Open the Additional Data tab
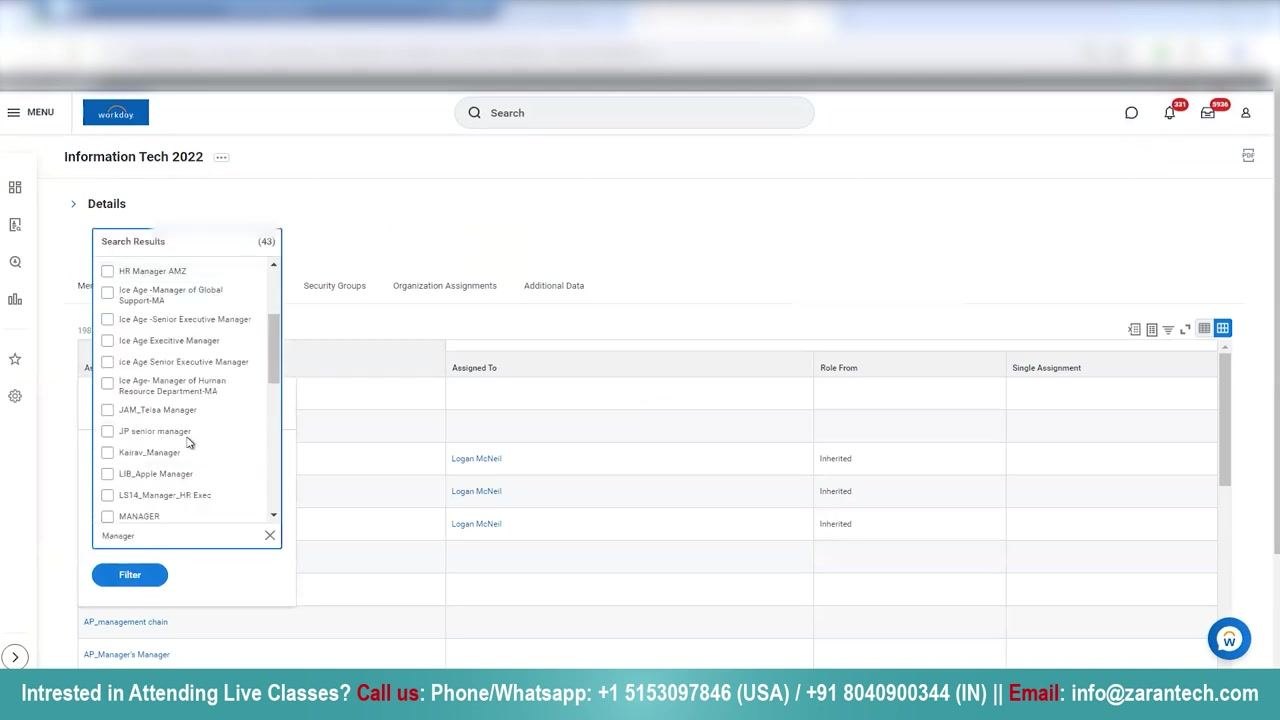This screenshot has width=1280, height=720. 554,286
